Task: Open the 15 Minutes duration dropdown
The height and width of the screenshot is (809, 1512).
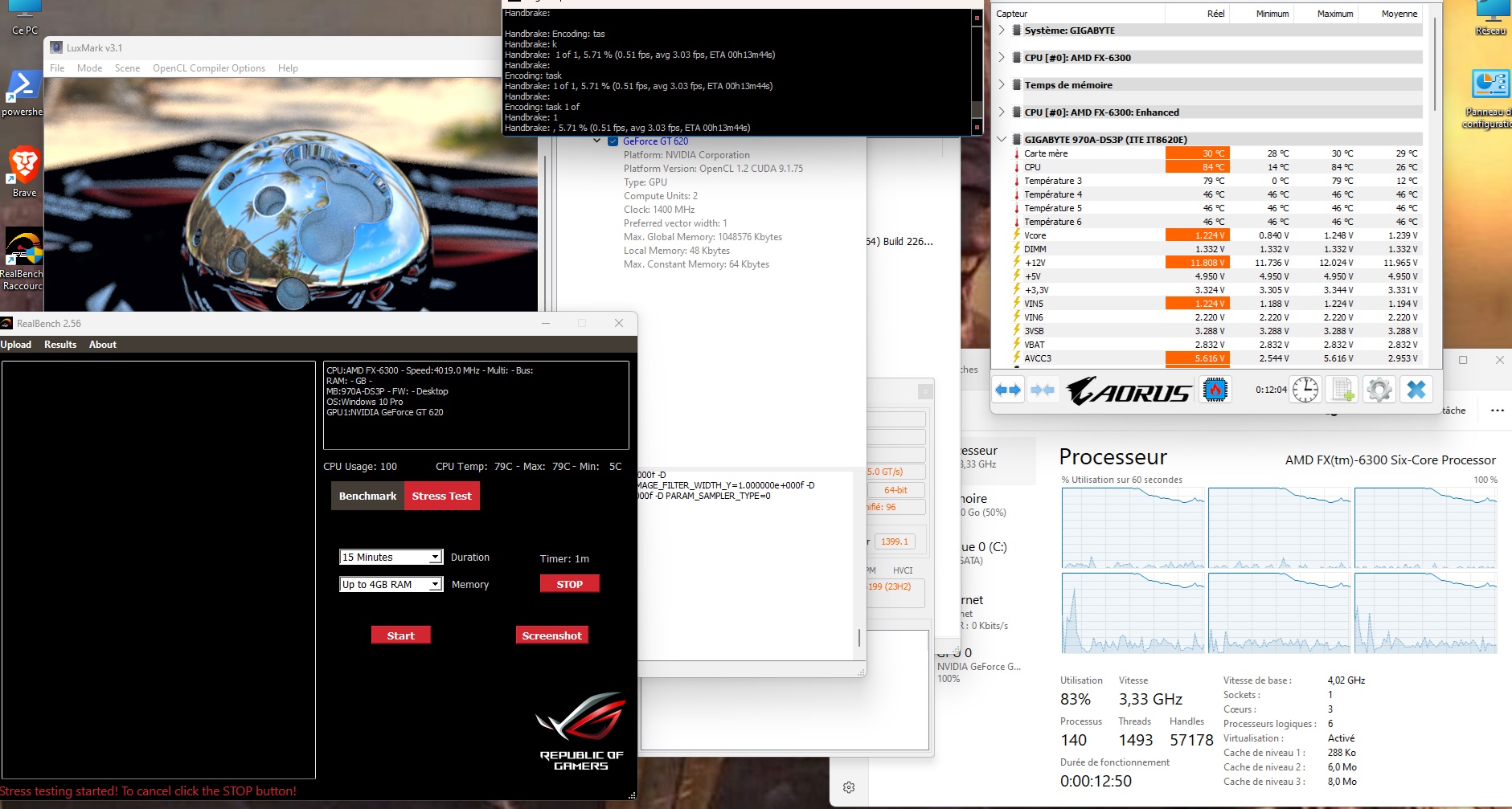Action: (434, 557)
